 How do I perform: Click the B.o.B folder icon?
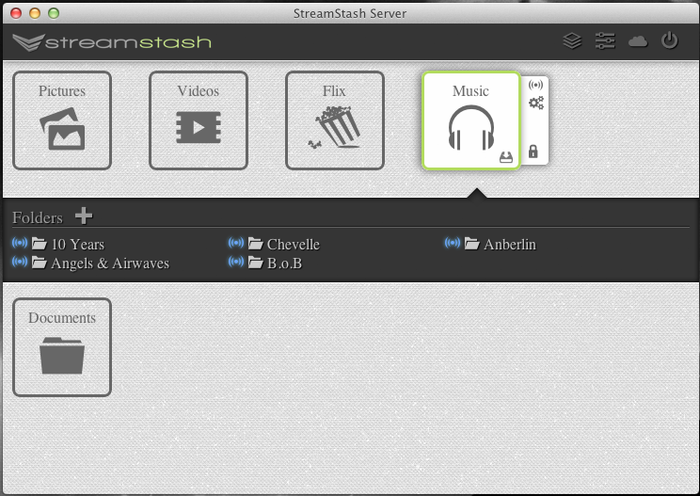pyautogui.click(x=255, y=263)
